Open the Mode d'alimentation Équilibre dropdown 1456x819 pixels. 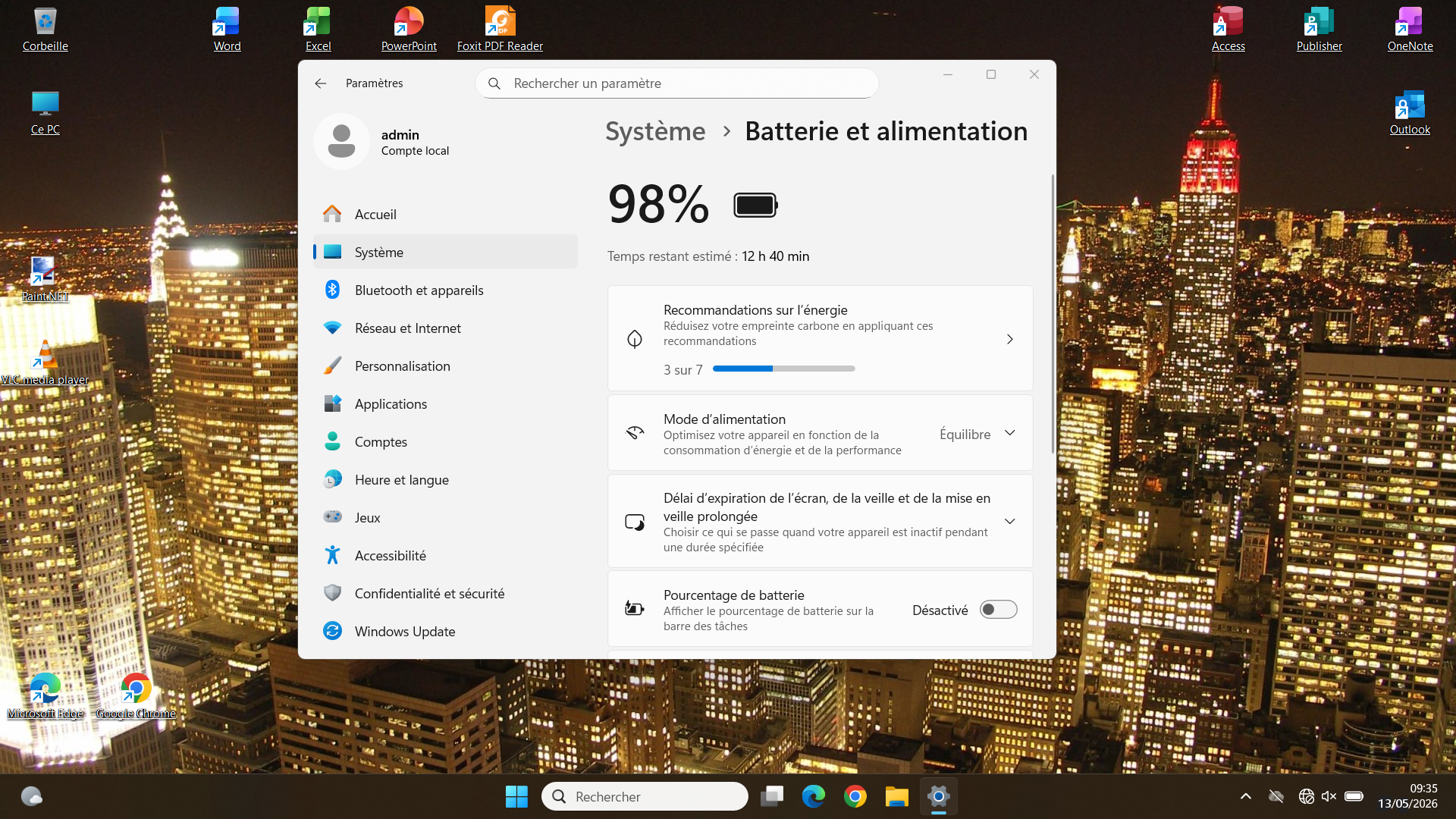(977, 434)
